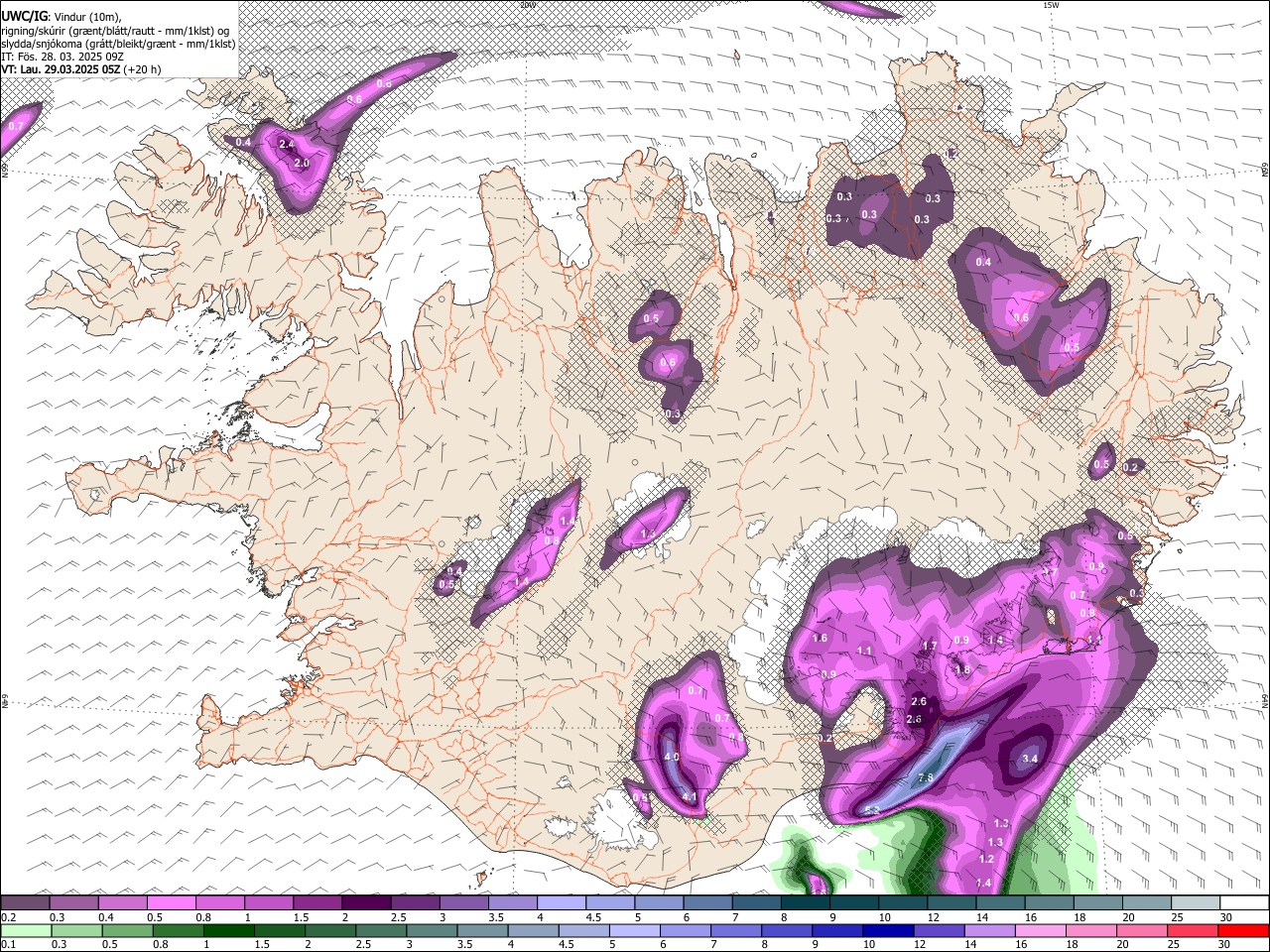This screenshot has height=952, width=1270.
Task: Select the bright red 30 swatch, lower legend row
Action: pos(1243,930)
